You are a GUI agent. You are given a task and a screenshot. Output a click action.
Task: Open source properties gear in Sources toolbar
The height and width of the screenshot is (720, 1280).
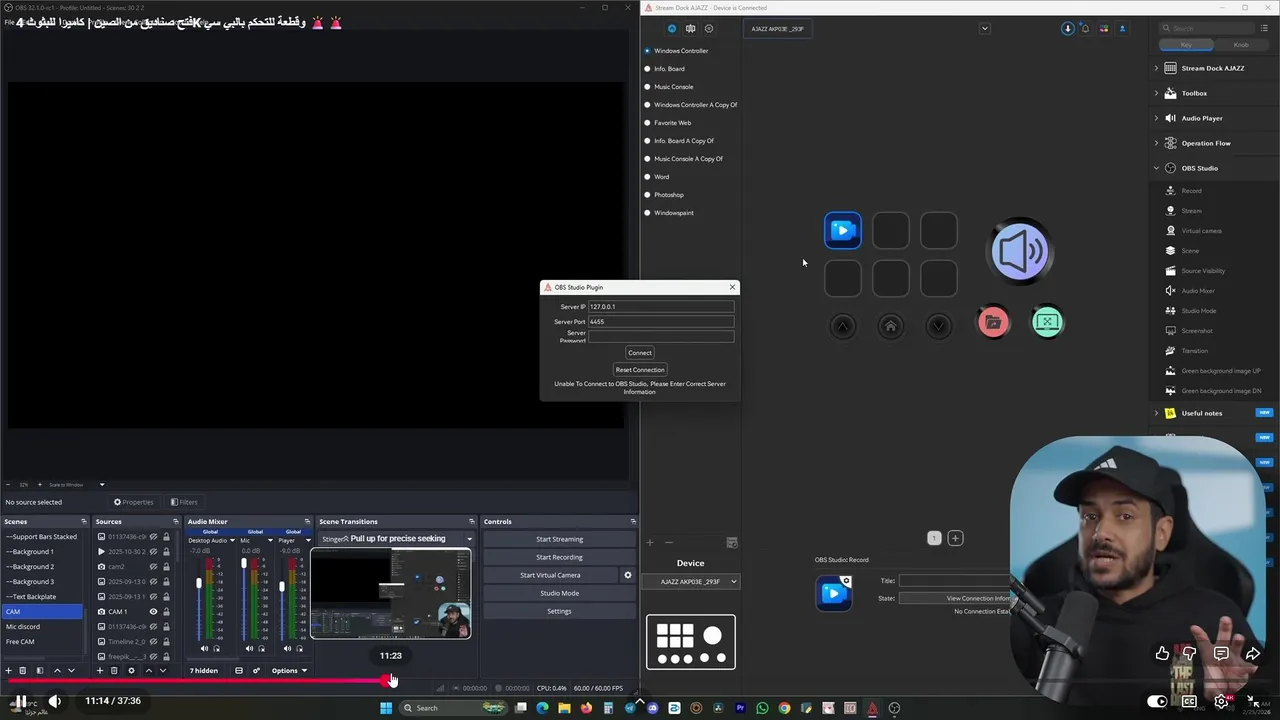[x=131, y=670]
